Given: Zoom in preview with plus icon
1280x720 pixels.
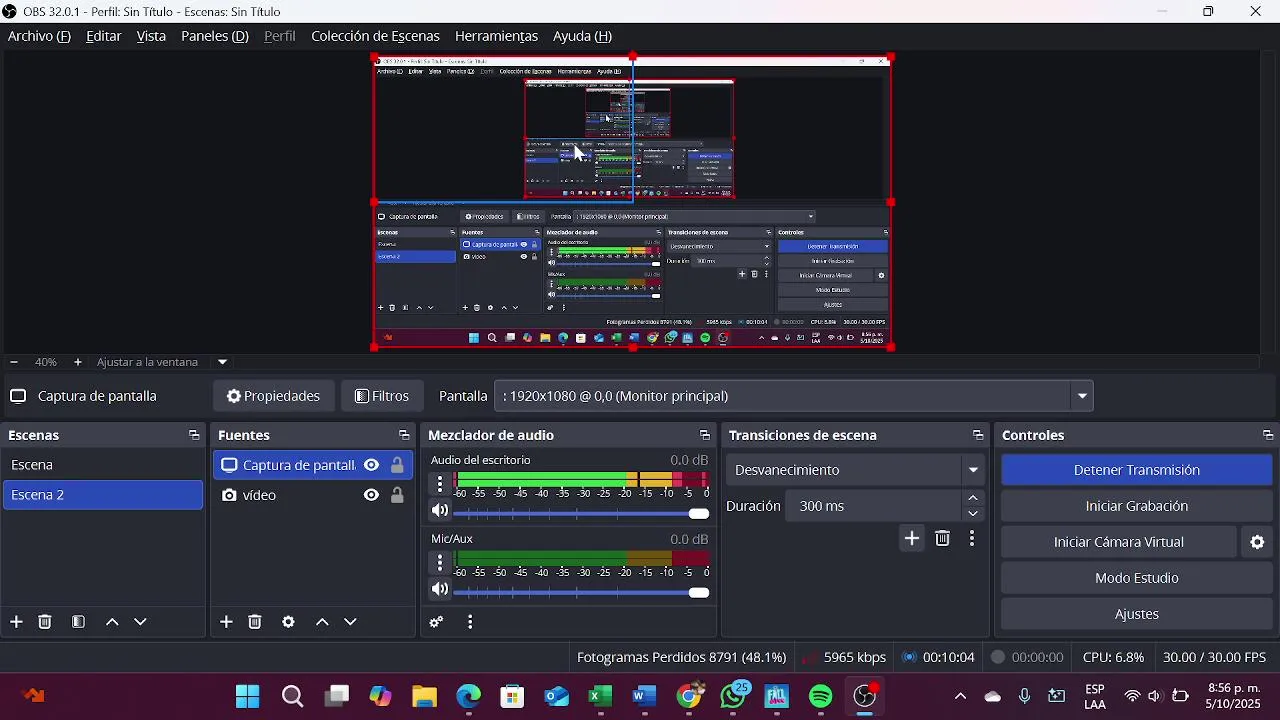Looking at the screenshot, I should point(78,362).
